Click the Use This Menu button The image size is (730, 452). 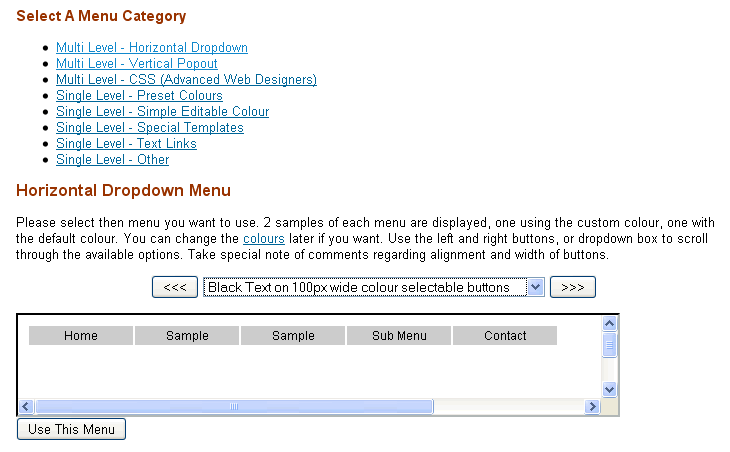[71, 429]
